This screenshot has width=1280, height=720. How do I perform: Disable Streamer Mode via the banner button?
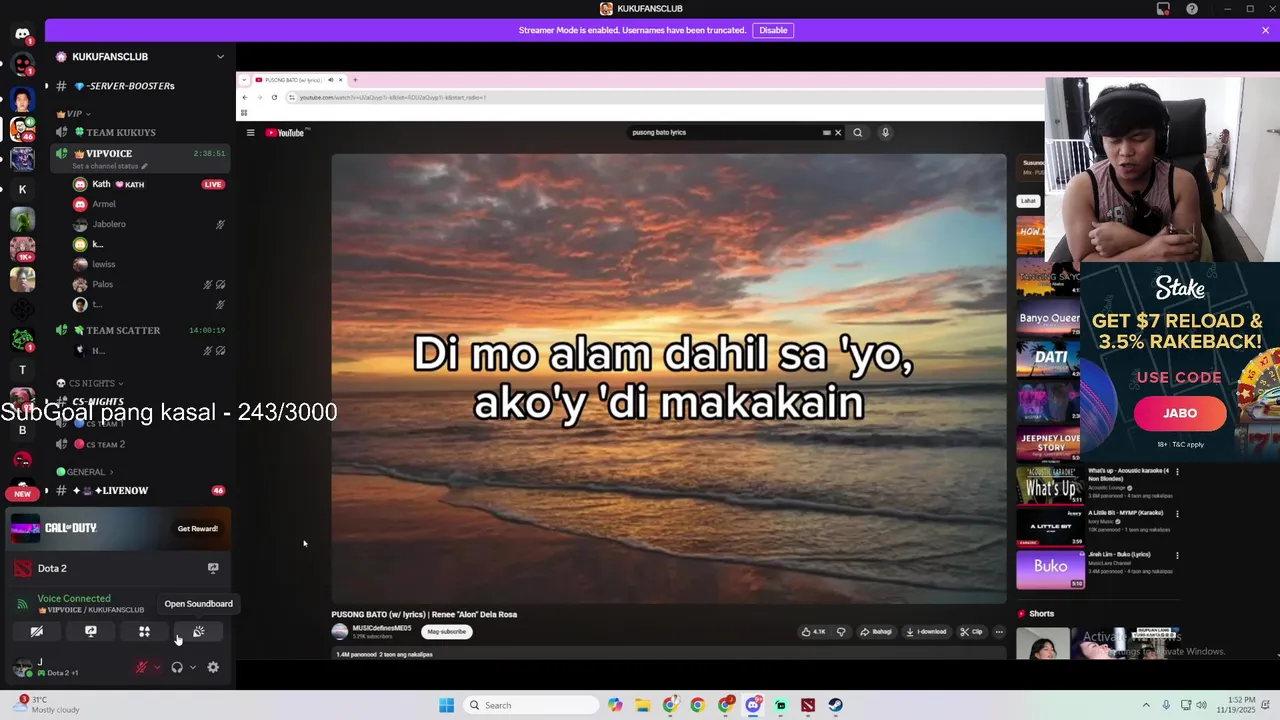pos(773,30)
